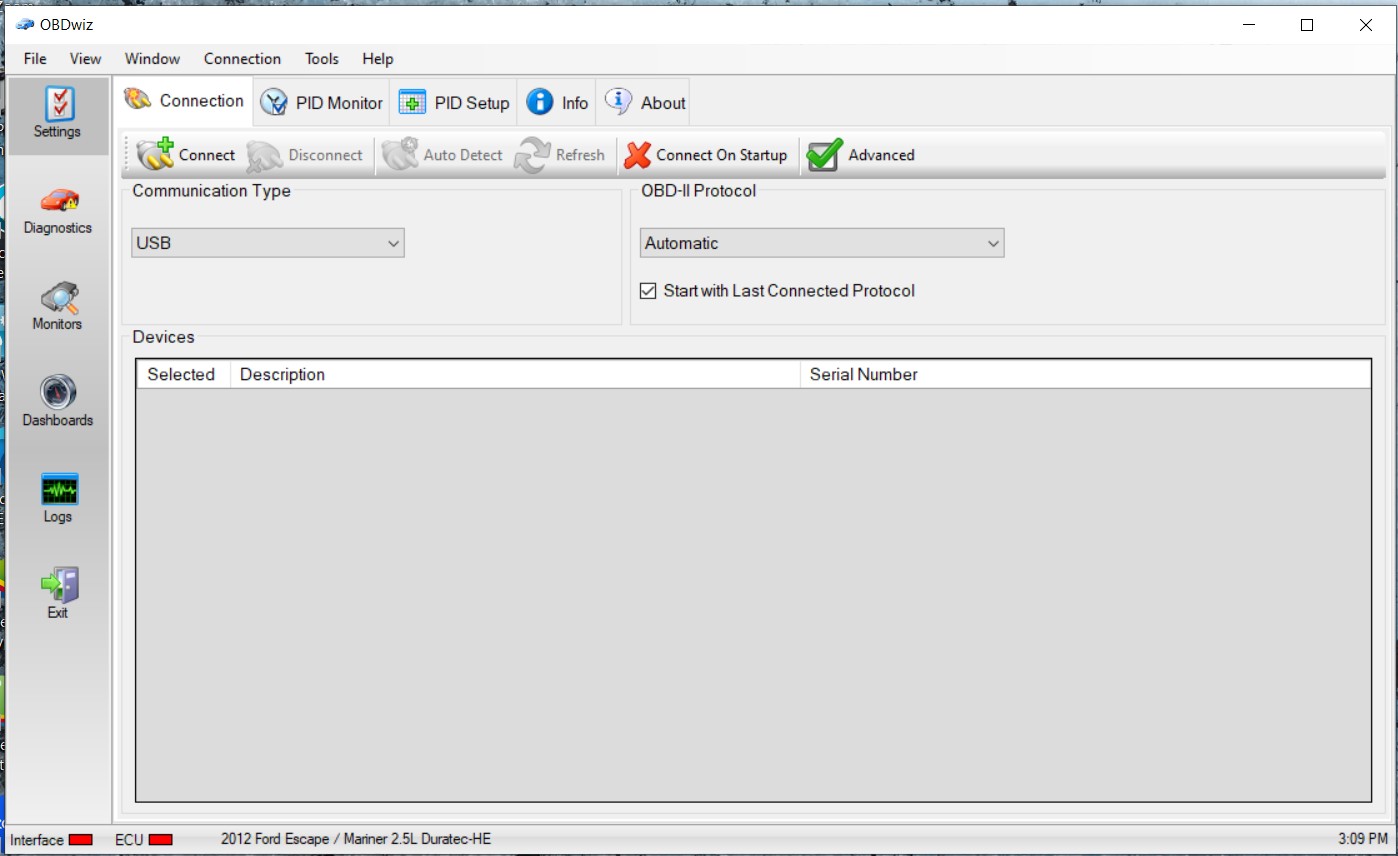Close the OBDwiz window
1398x856 pixels.
click(1366, 26)
